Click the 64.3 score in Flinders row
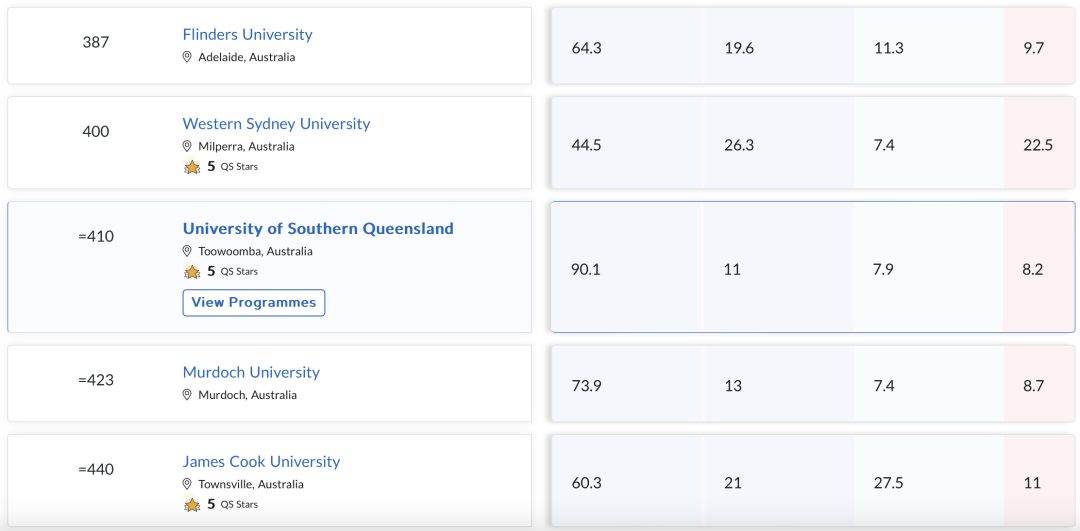1080x531 pixels. (586, 48)
